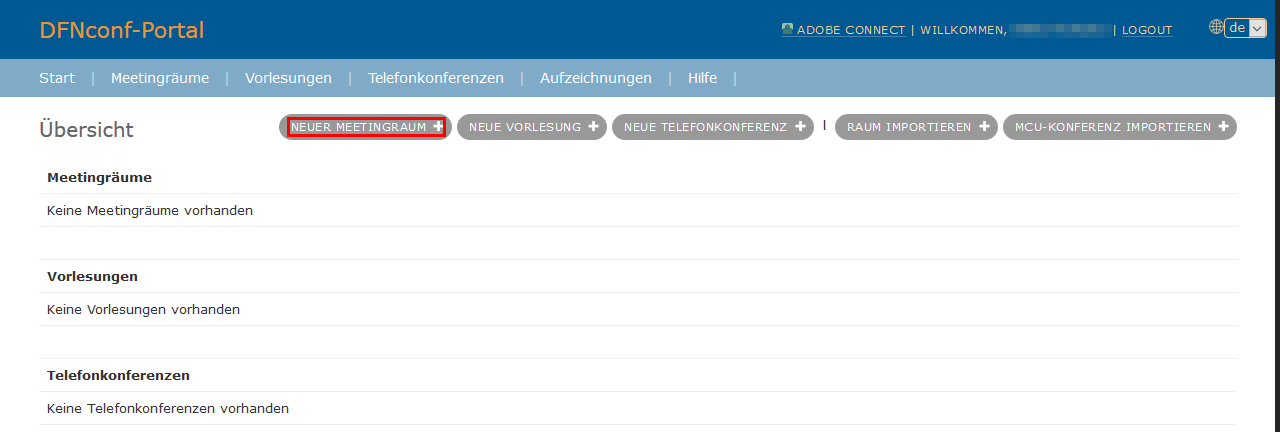Click the plus icon on MCU-Konferenz importieren

click(x=1224, y=127)
